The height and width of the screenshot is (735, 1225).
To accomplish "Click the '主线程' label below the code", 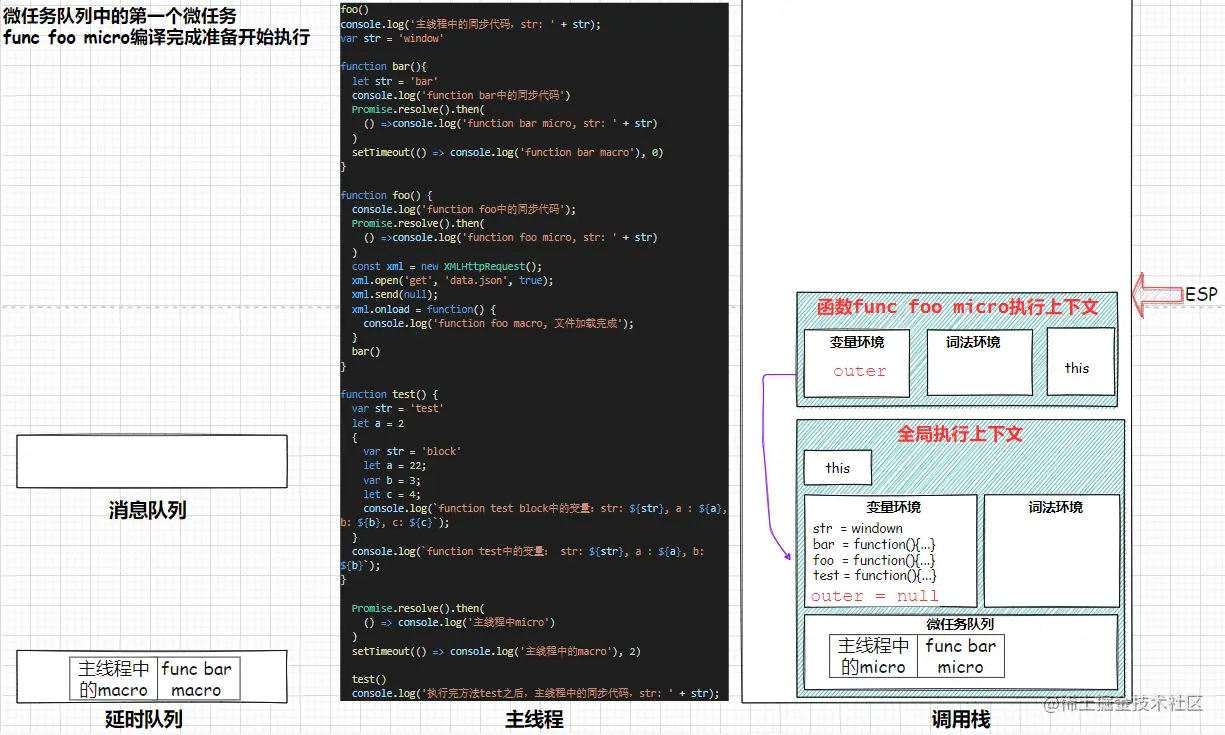I will point(534,719).
